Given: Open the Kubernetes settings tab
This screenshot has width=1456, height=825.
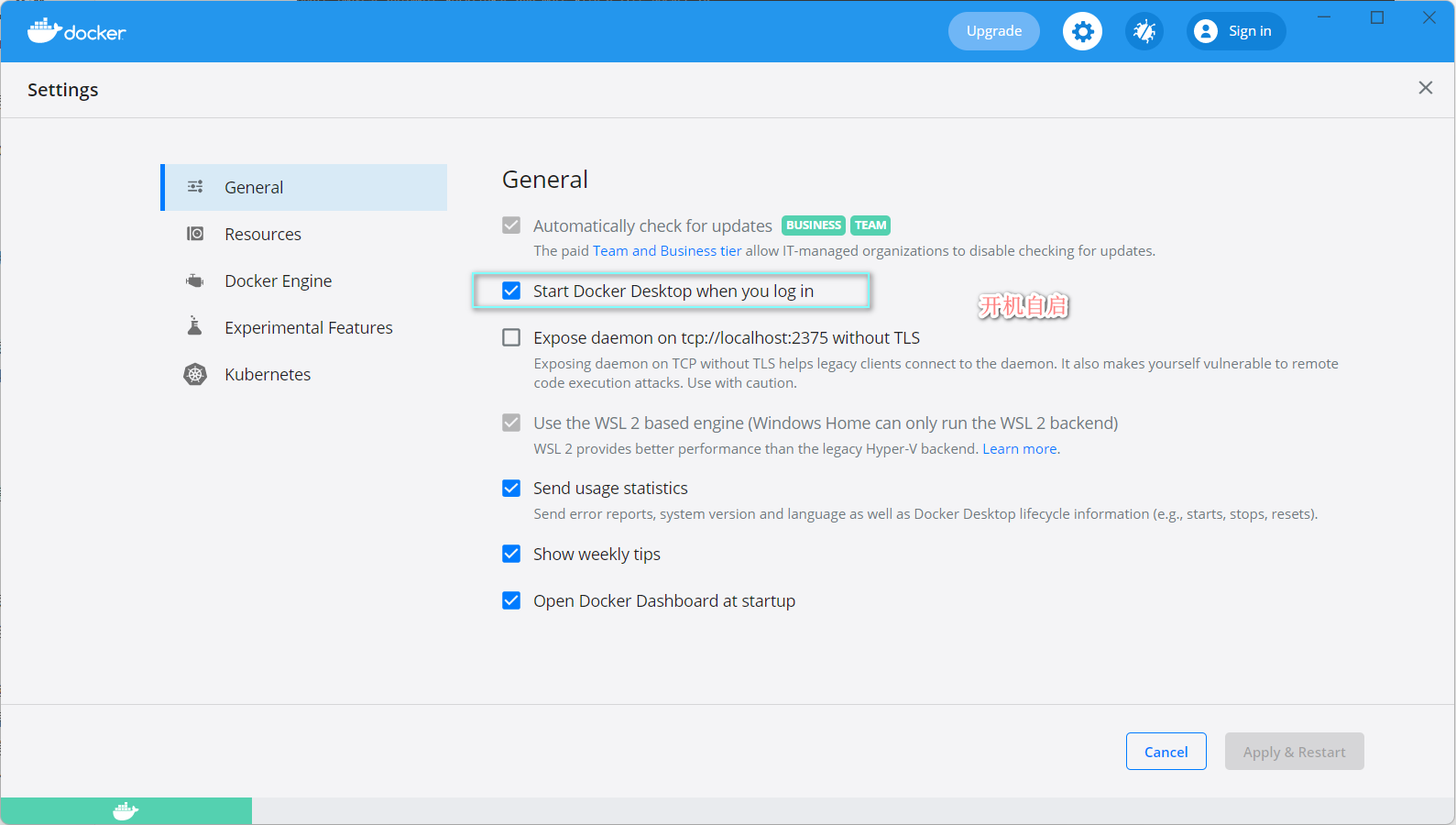Looking at the screenshot, I should click(x=304, y=374).
